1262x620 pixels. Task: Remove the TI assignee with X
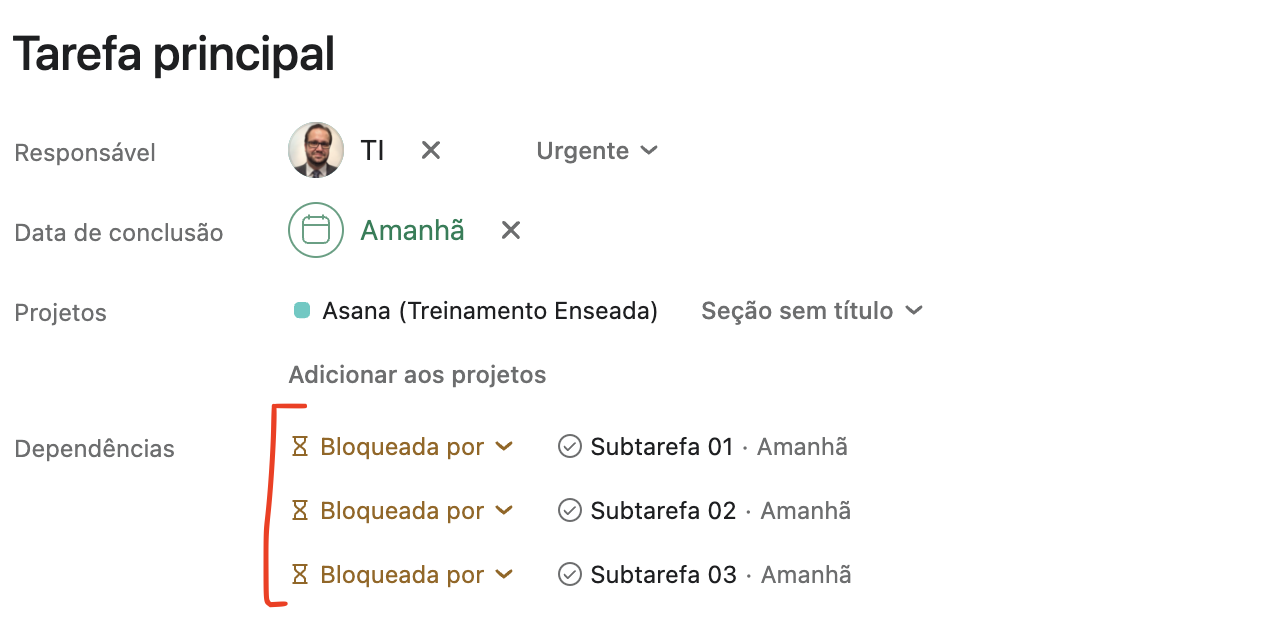[431, 151]
